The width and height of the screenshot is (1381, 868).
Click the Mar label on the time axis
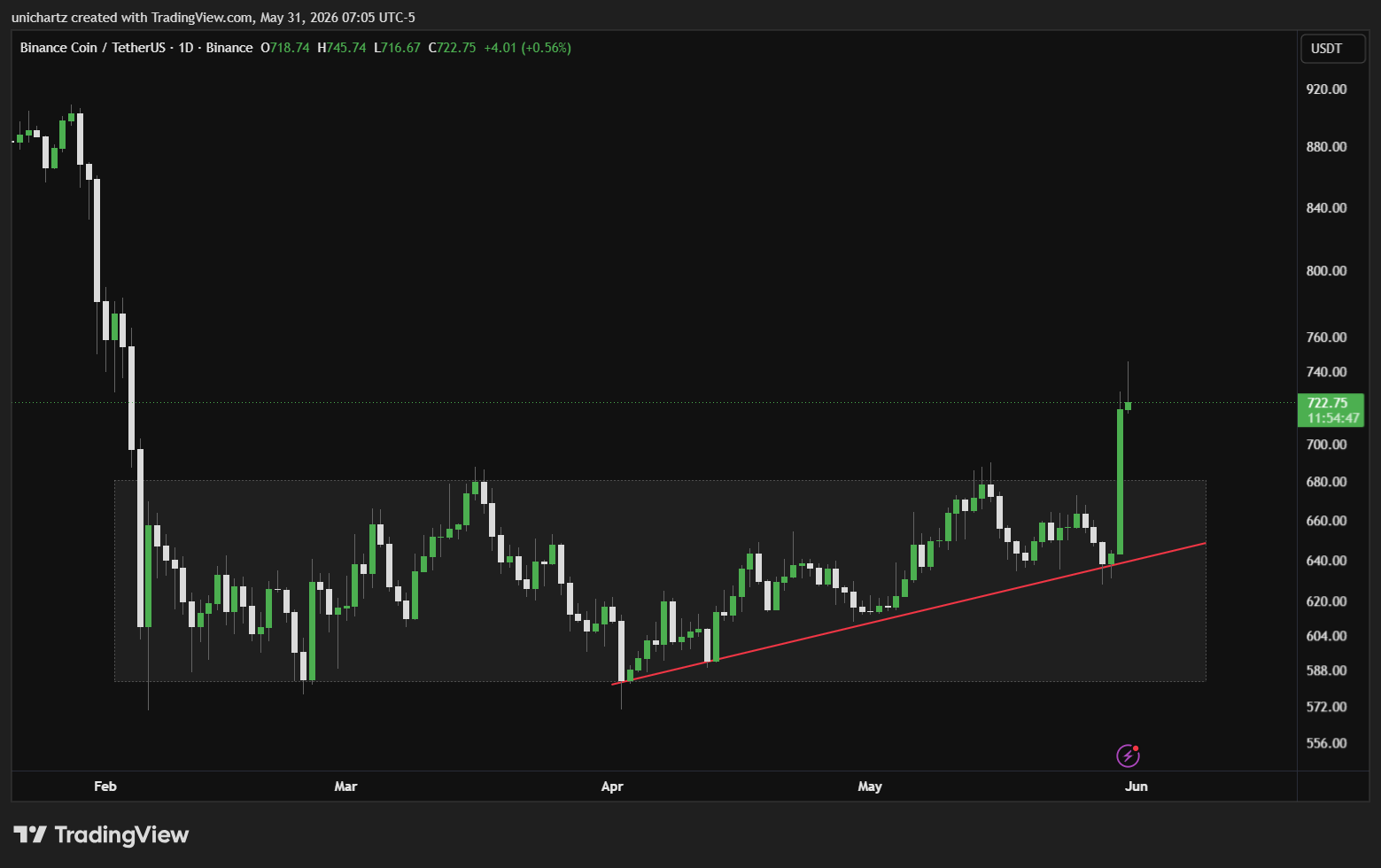click(x=345, y=787)
